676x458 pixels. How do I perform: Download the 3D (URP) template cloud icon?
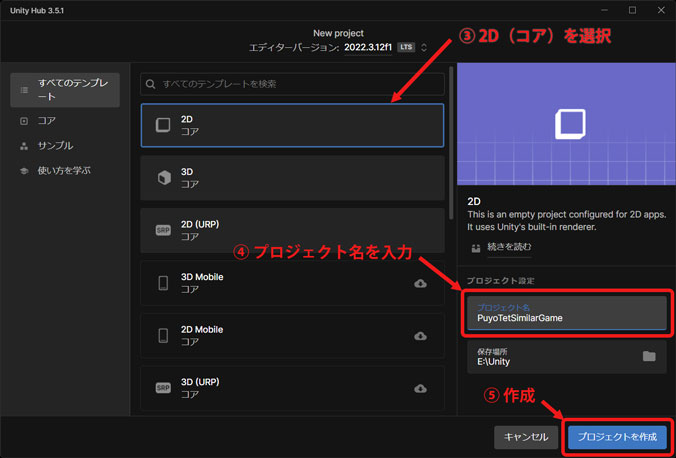click(x=420, y=389)
